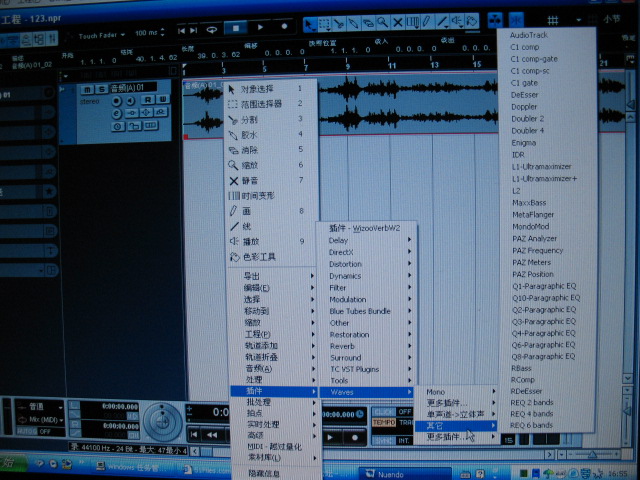The width and height of the screenshot is (640, 480).
Task: Return to start in bottom transport panel
Action: pos(194,435)
